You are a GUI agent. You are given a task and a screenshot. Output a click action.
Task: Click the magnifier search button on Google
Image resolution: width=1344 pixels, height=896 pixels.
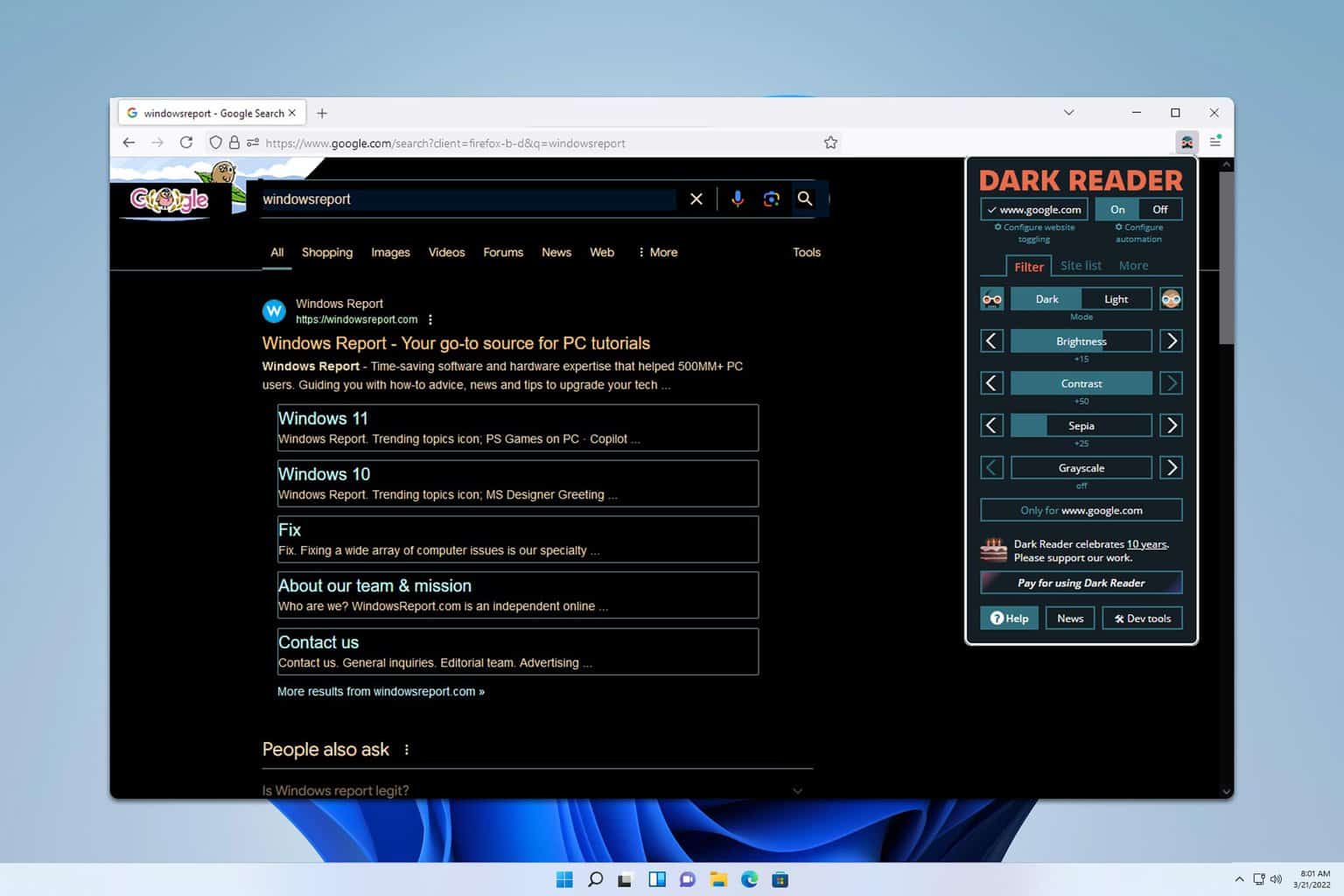805,199
